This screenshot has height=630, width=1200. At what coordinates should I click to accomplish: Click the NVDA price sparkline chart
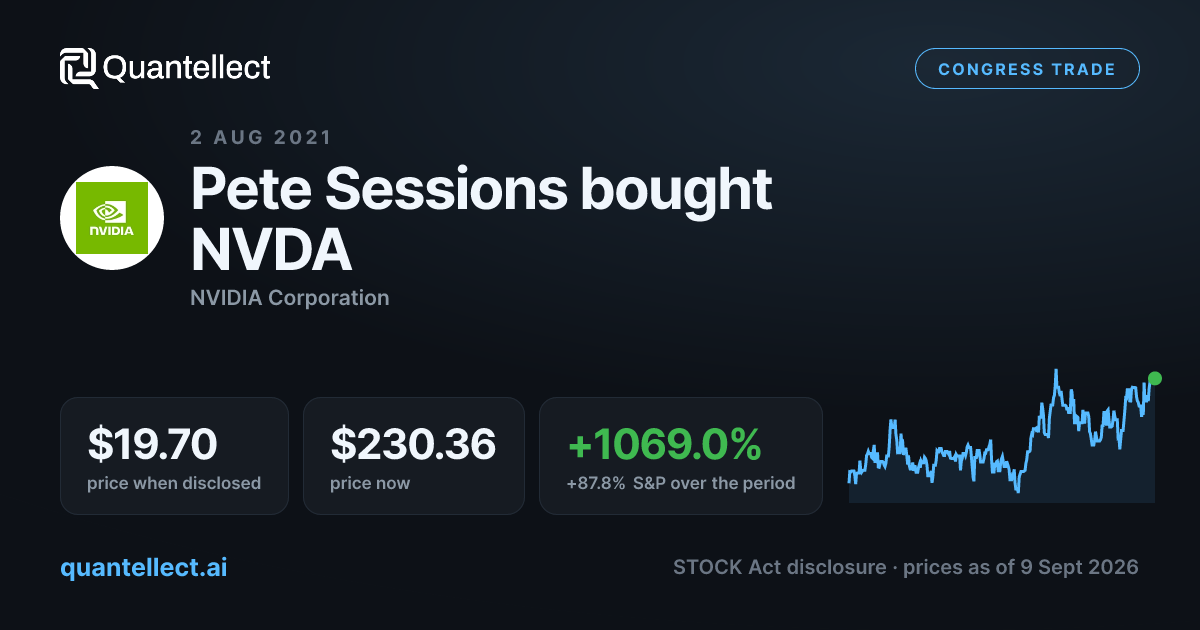[1002, 436]
